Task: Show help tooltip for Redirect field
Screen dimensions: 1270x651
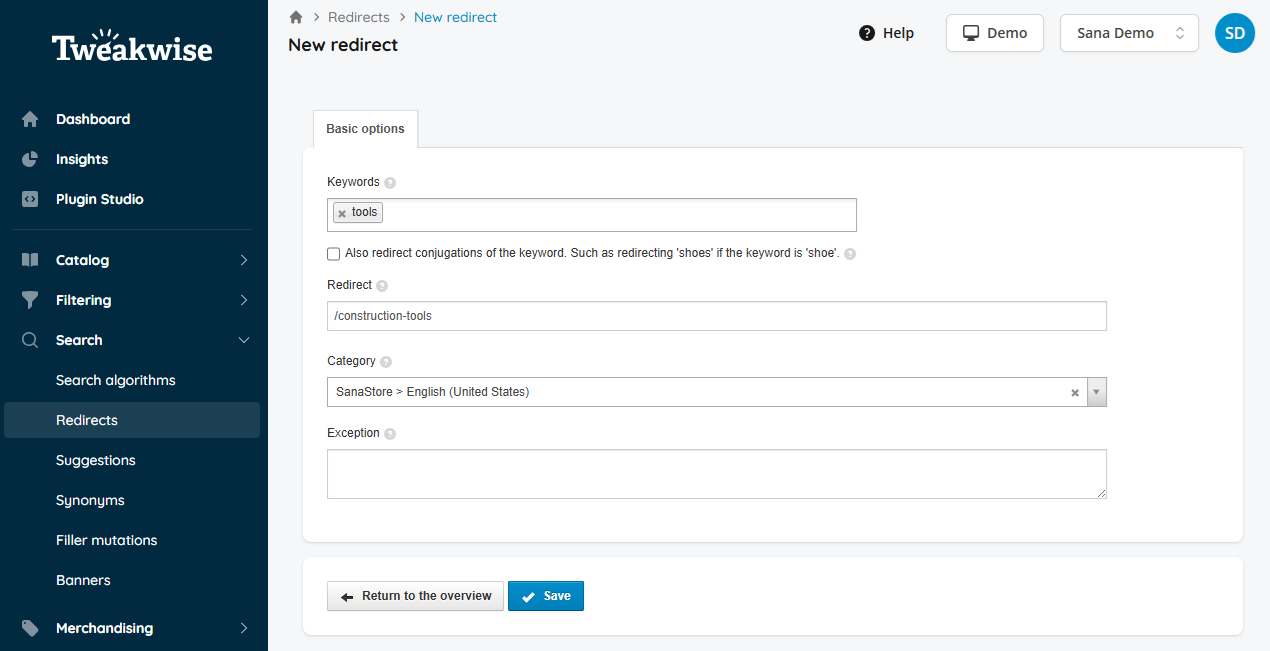Action: click(382, 286)
